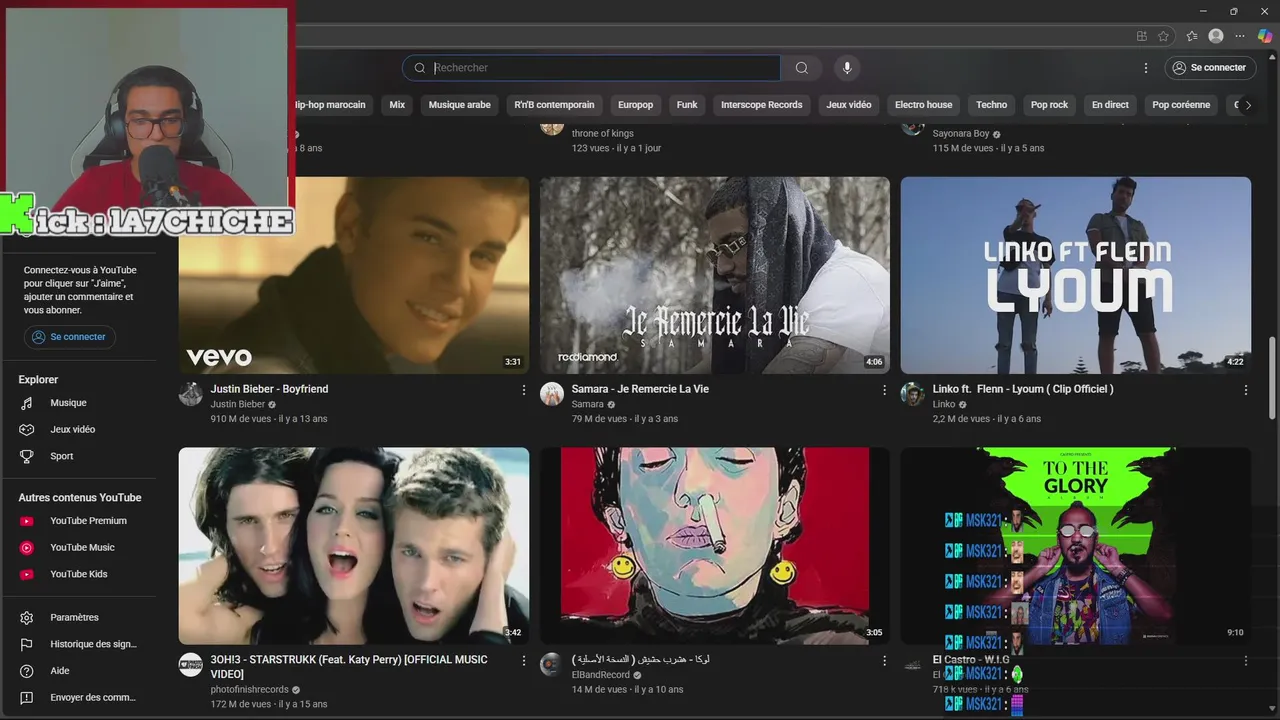Viewport: 1280px width, 720px height.
Task: Play STARSTRUKK Katy Perry thumbnail
Action: pyautogui.click(x=354, y=546)
